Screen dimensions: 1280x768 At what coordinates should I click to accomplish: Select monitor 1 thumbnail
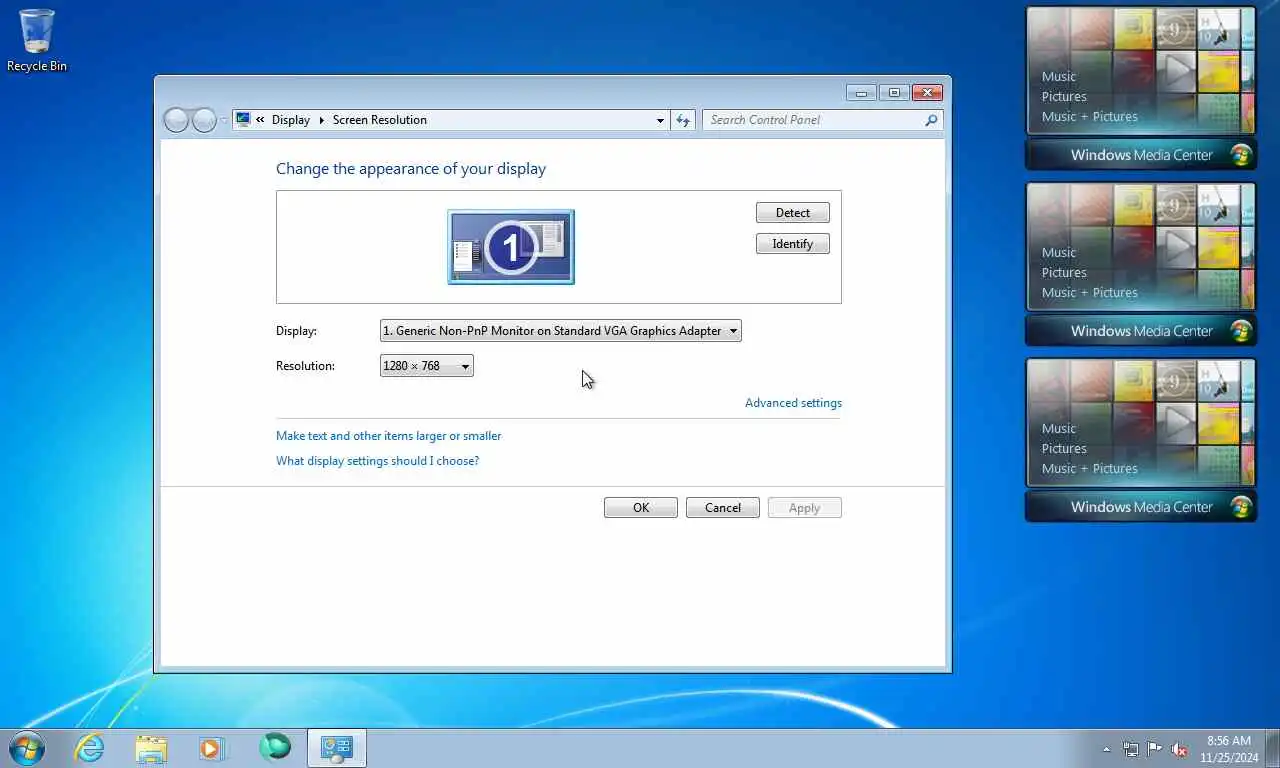tap(511, 247)
